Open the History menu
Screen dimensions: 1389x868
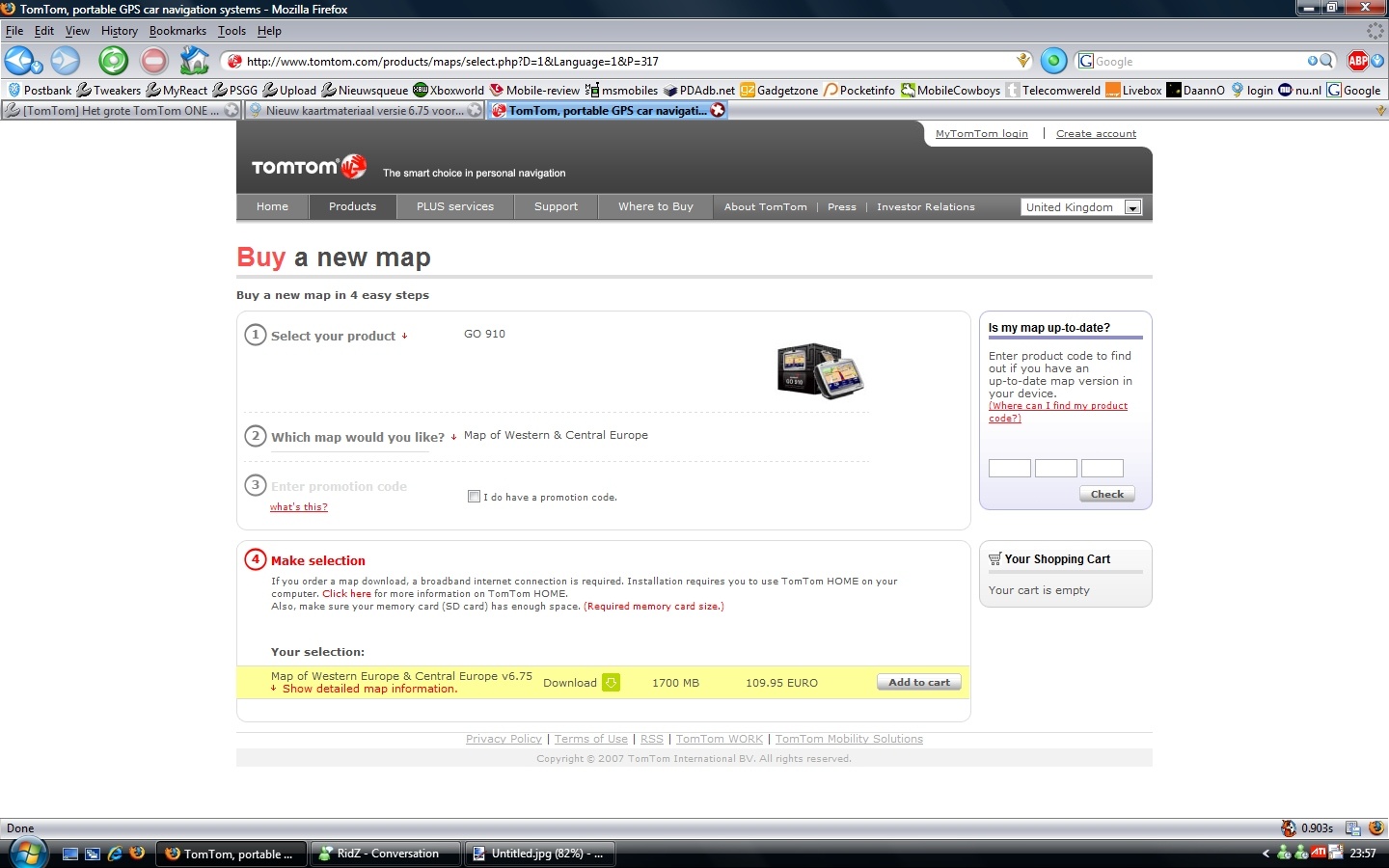pyautogui.click(x=120, y=31)
